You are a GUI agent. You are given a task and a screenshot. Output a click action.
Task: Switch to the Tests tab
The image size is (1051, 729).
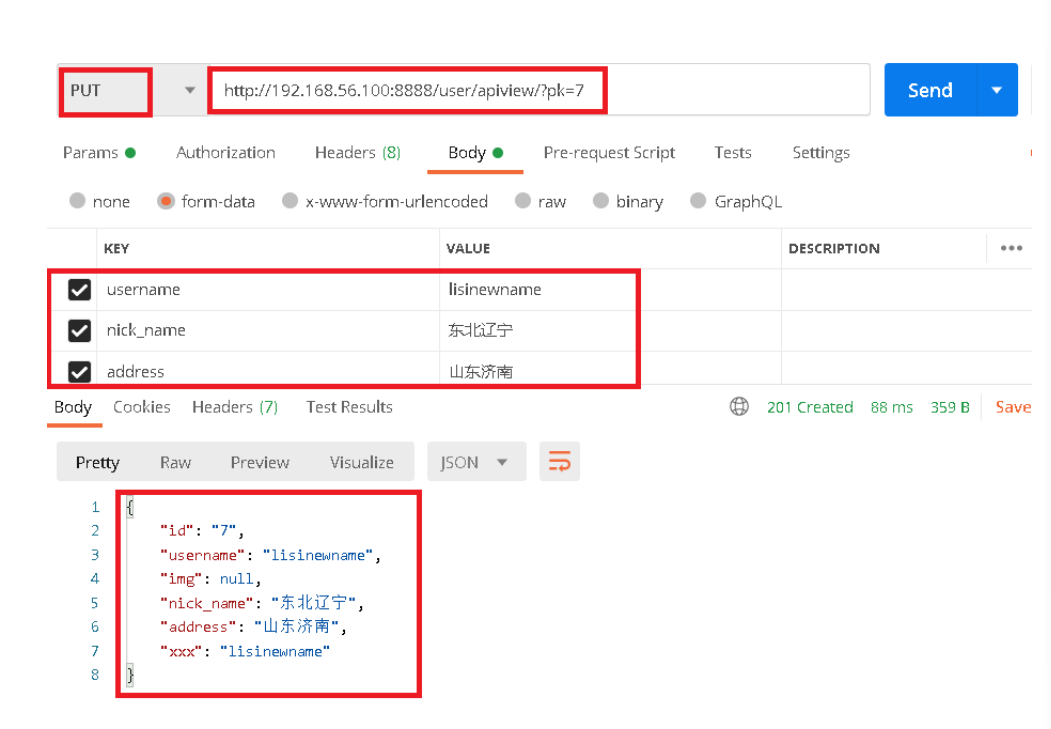(x=733, y=153)
